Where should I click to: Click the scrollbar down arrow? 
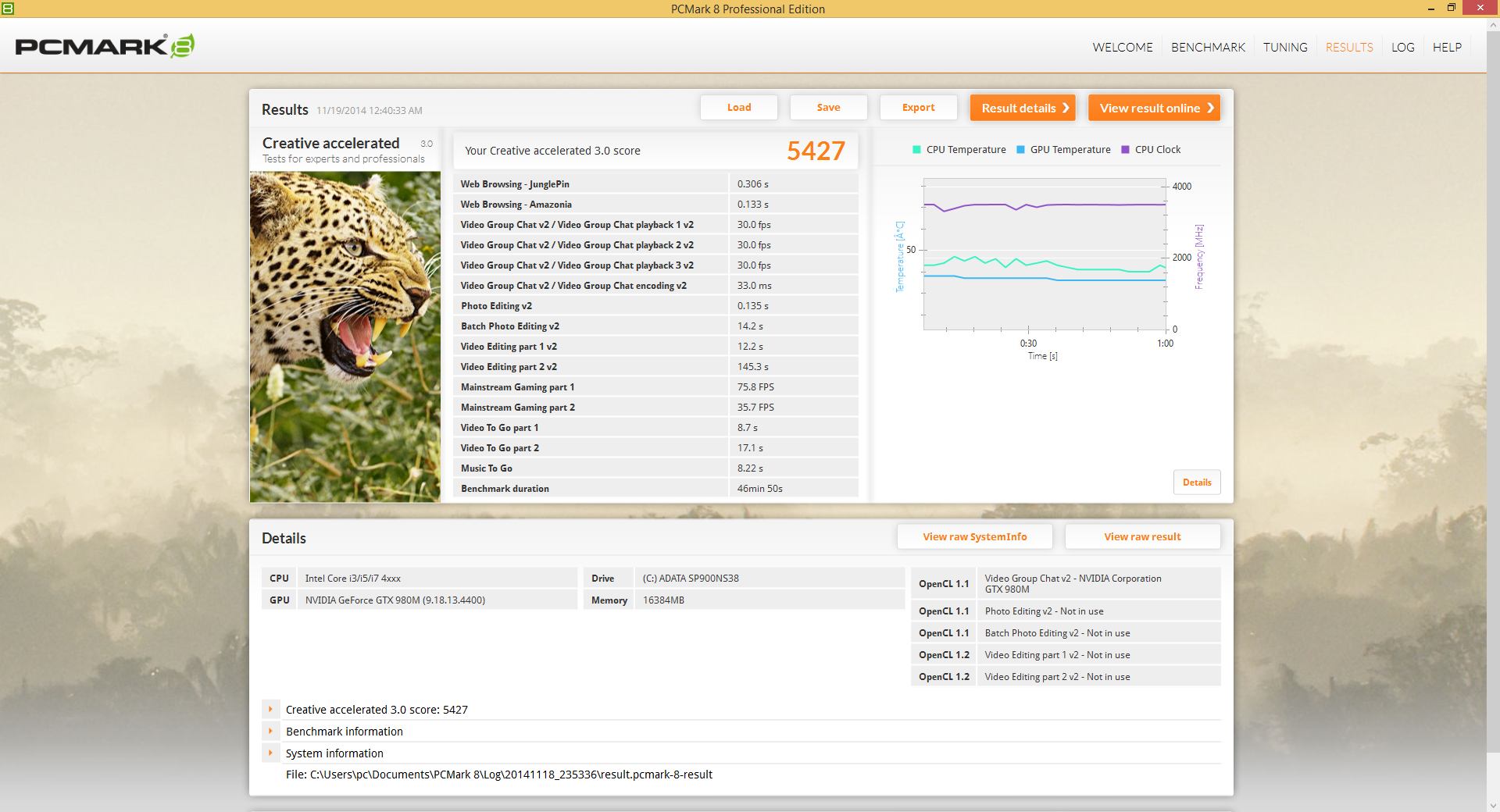pos(1493,805)
